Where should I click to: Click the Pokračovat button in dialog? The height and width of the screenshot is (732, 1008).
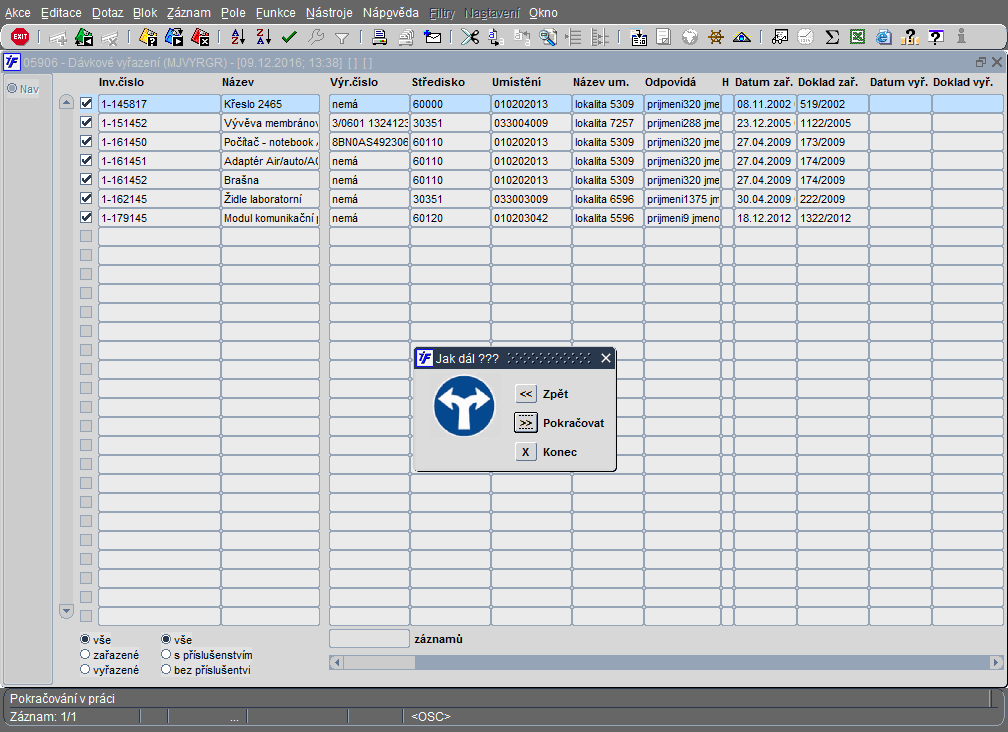pos(526,423)
